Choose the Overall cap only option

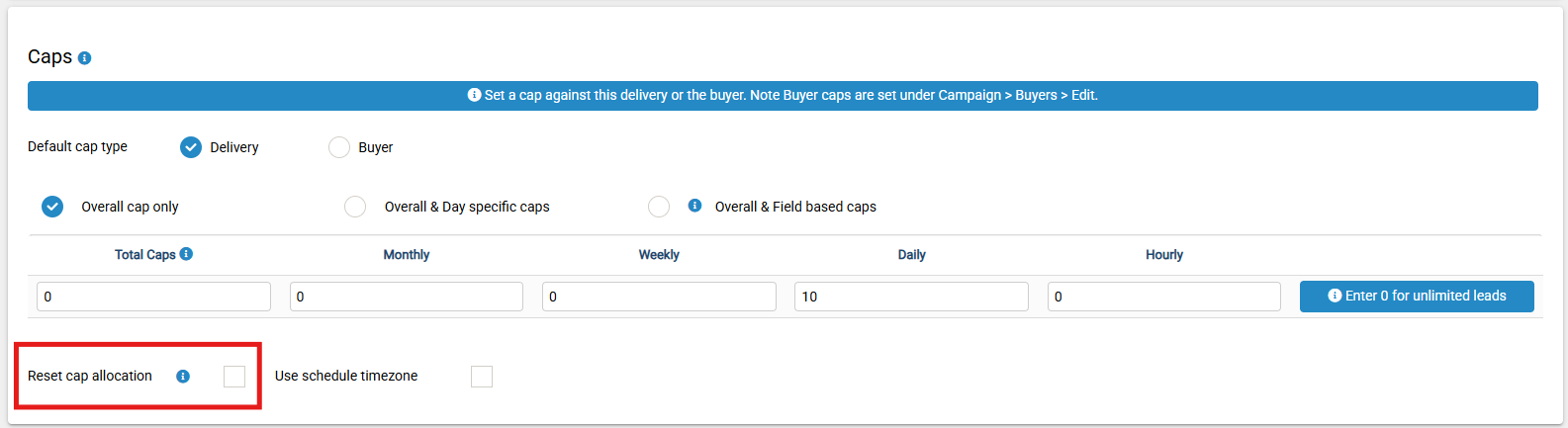(x=52, y=207)
